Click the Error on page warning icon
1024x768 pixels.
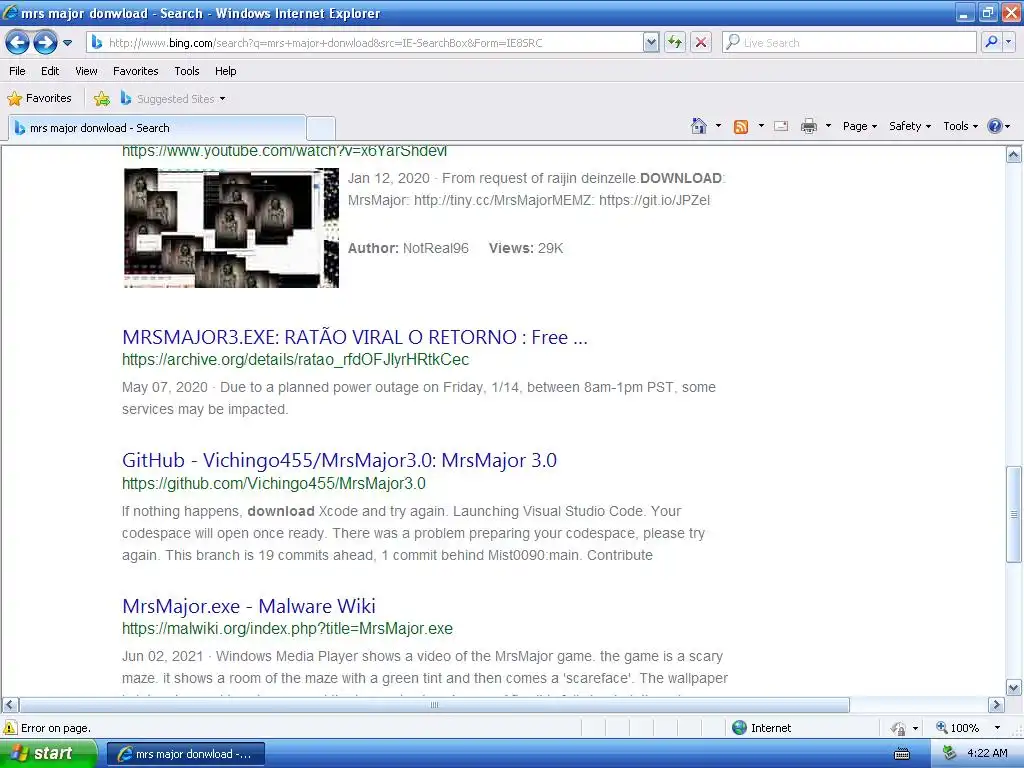[x=10, y=728]
